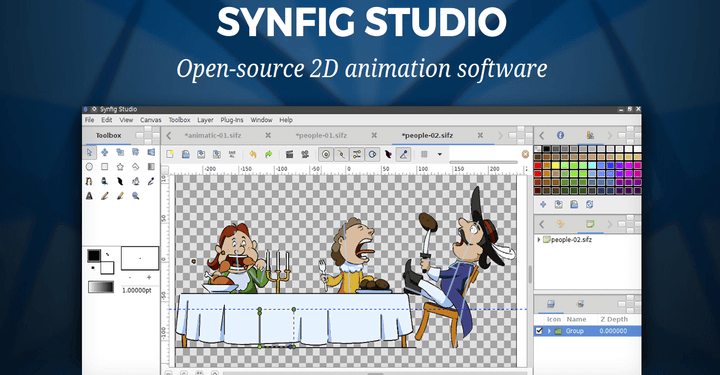Viewport: 720px width, 375px height.
Task: Open the Canvas menu
Action: pyautogui.click(x=151, y=120)
